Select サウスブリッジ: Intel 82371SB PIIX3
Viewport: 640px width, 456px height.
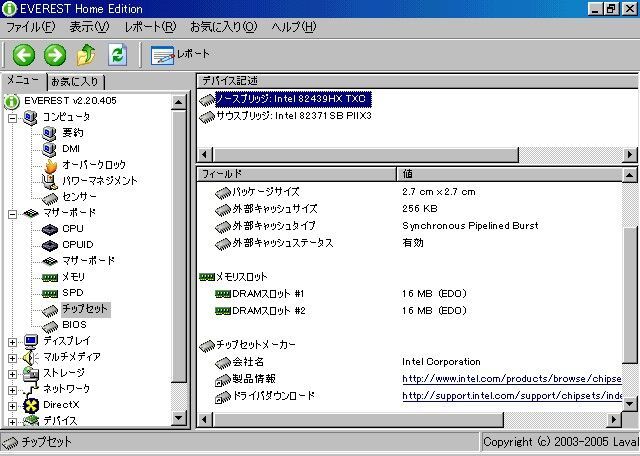click(x=293, y=116)
